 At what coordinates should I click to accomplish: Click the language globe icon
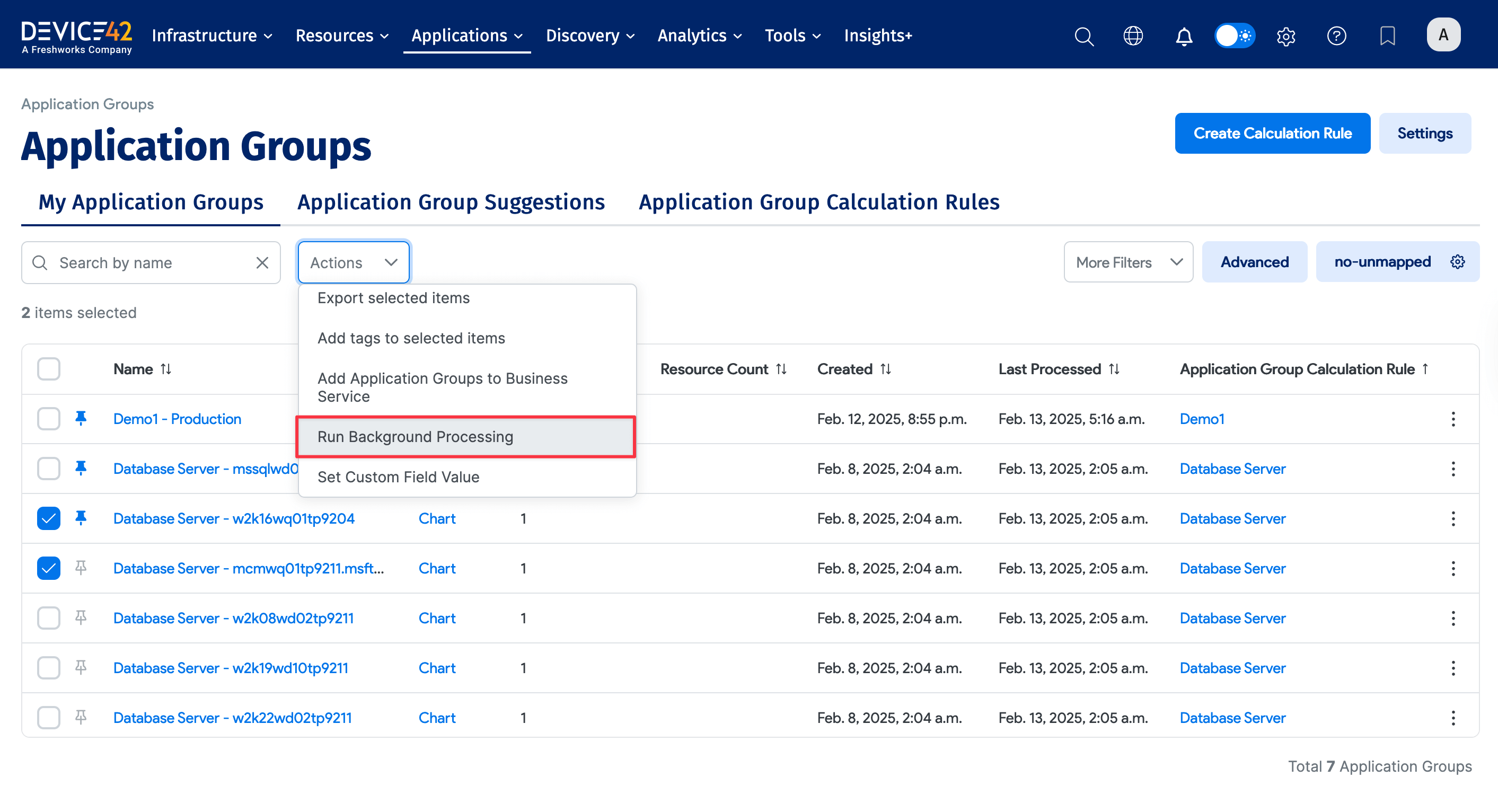click(1133, 36)
